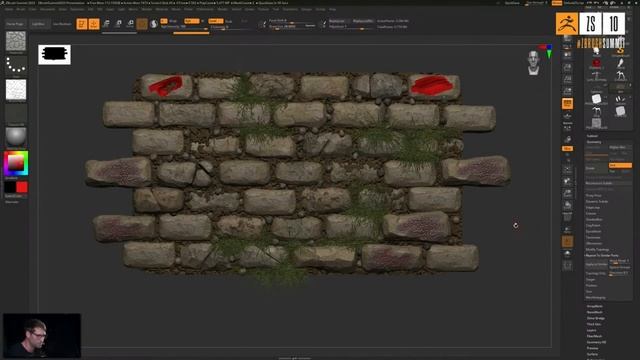Expand the DynaMesh section

pos(593,231)
